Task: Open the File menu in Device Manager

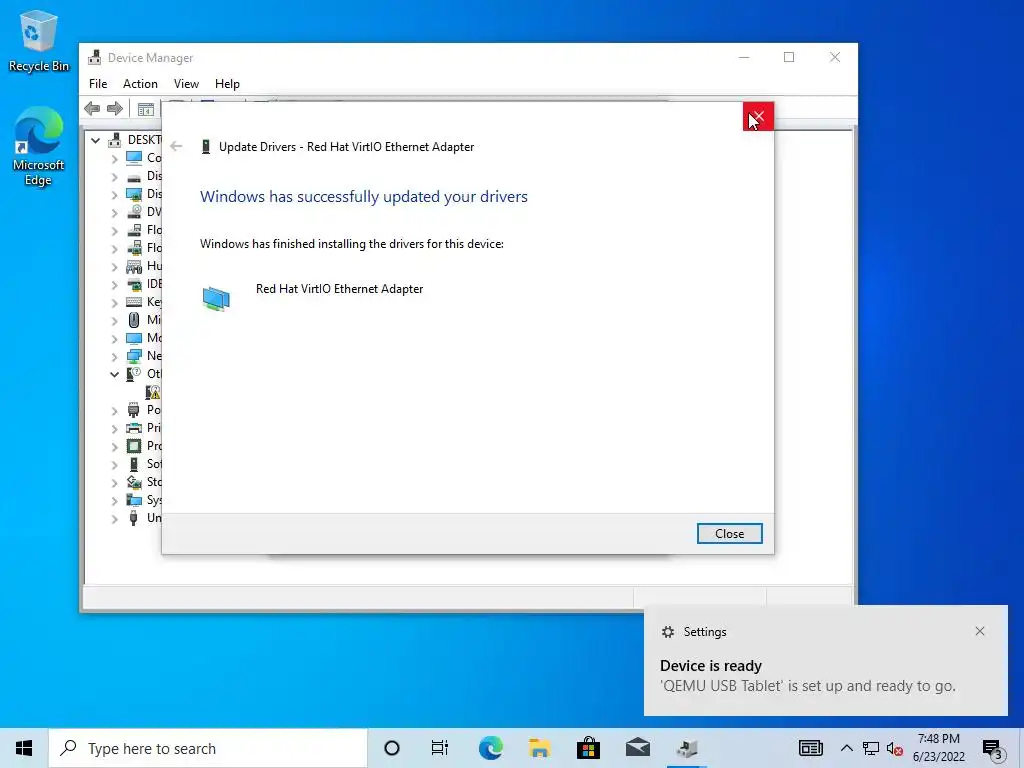Action: click(x=98, y=84)
